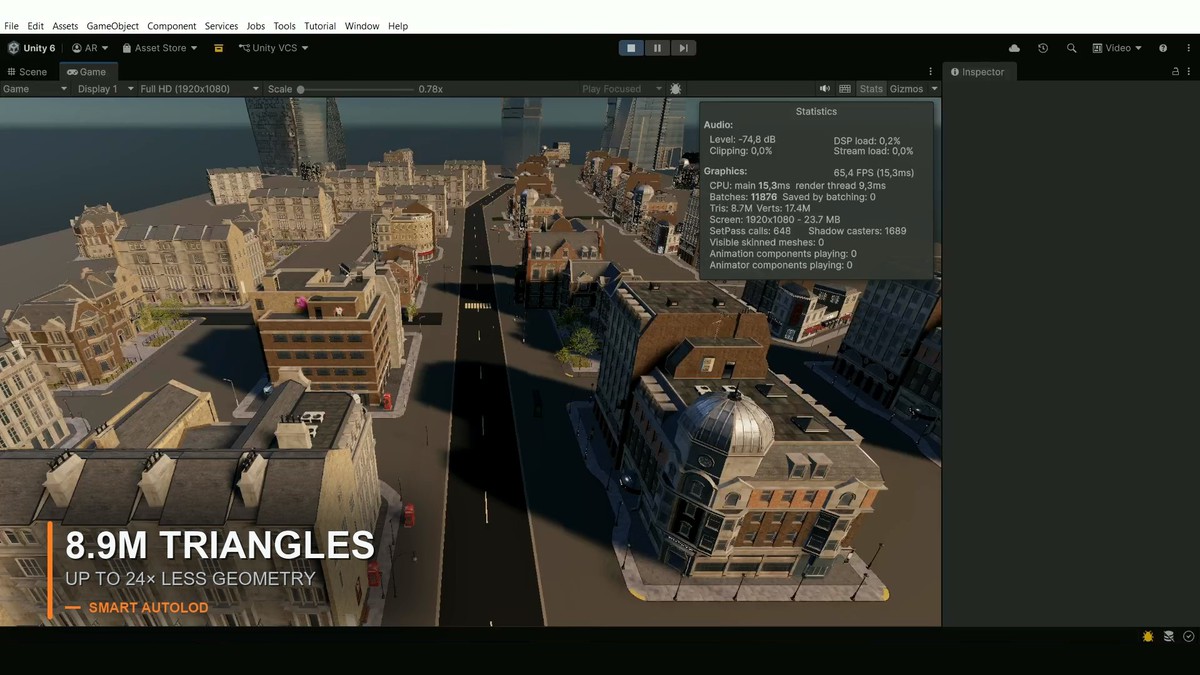The height and width of the screenshot is (675, 1200).
Task: Click the yellow package toolbar icon
Action: coord(218,48)
